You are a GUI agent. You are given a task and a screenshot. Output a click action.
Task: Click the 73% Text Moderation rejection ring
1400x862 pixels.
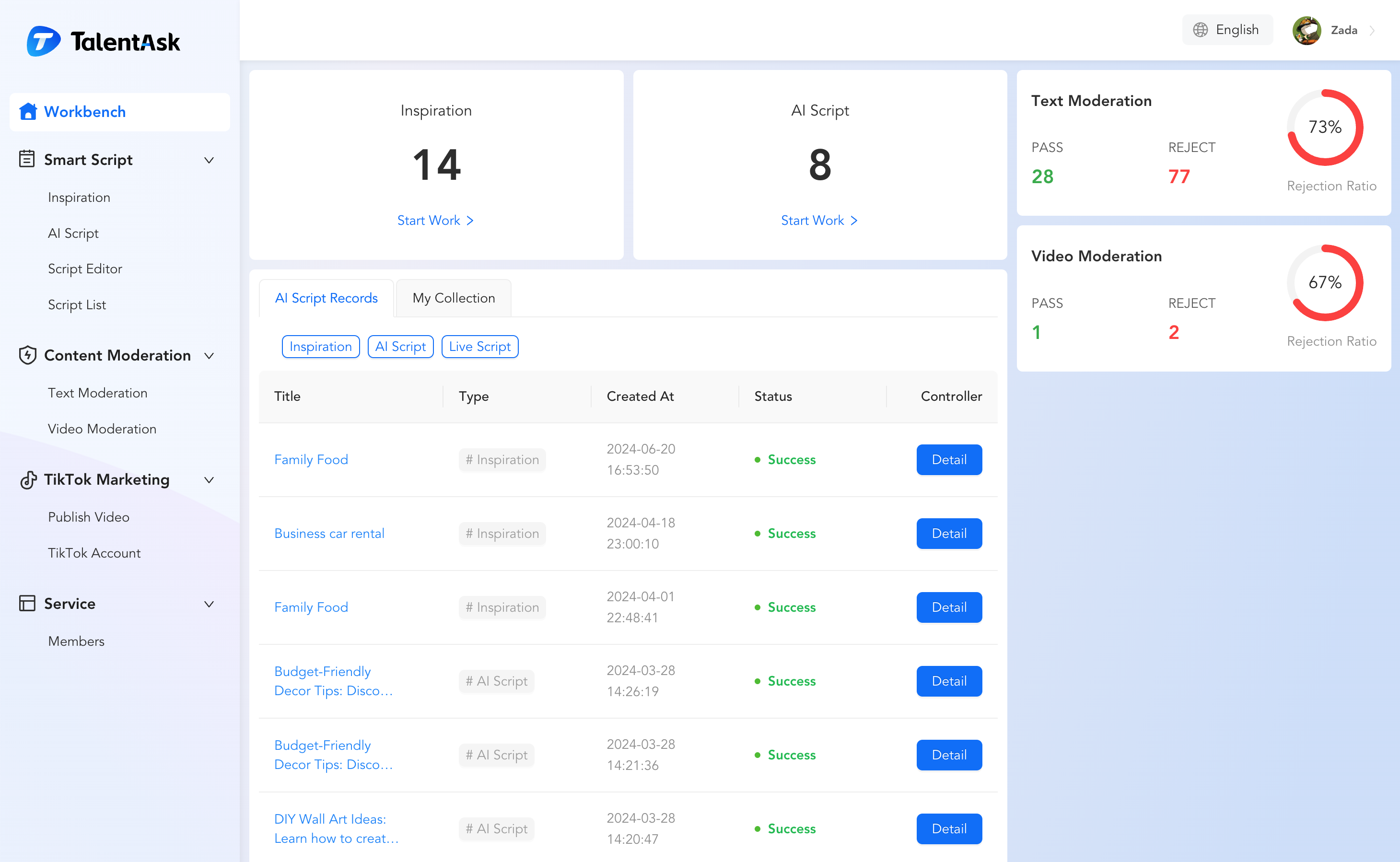(x=1325, y=127)
